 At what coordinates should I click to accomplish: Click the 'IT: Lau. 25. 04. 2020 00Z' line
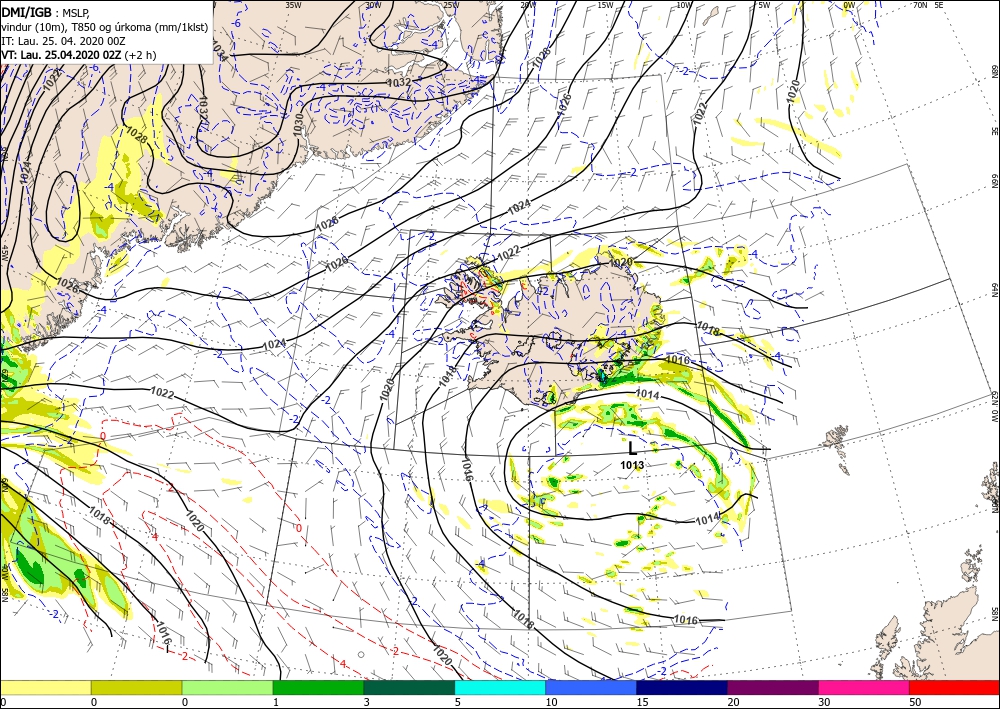pos(63,41)
